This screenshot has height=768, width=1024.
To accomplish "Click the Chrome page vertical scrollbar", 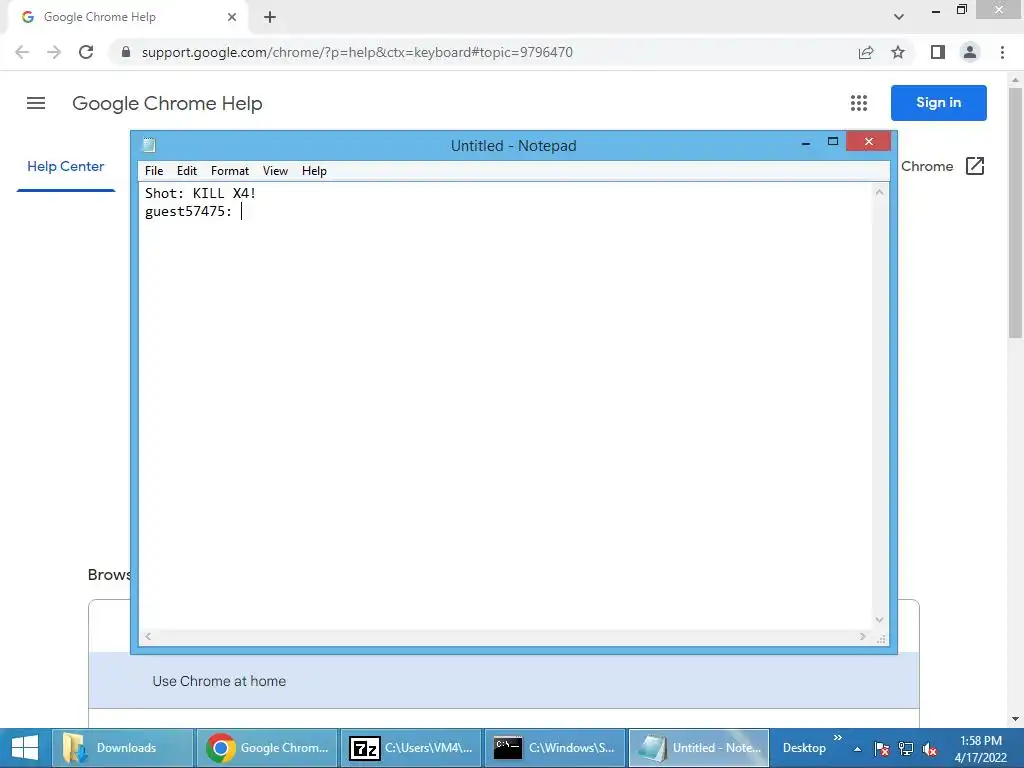I will click(1015, 212).
